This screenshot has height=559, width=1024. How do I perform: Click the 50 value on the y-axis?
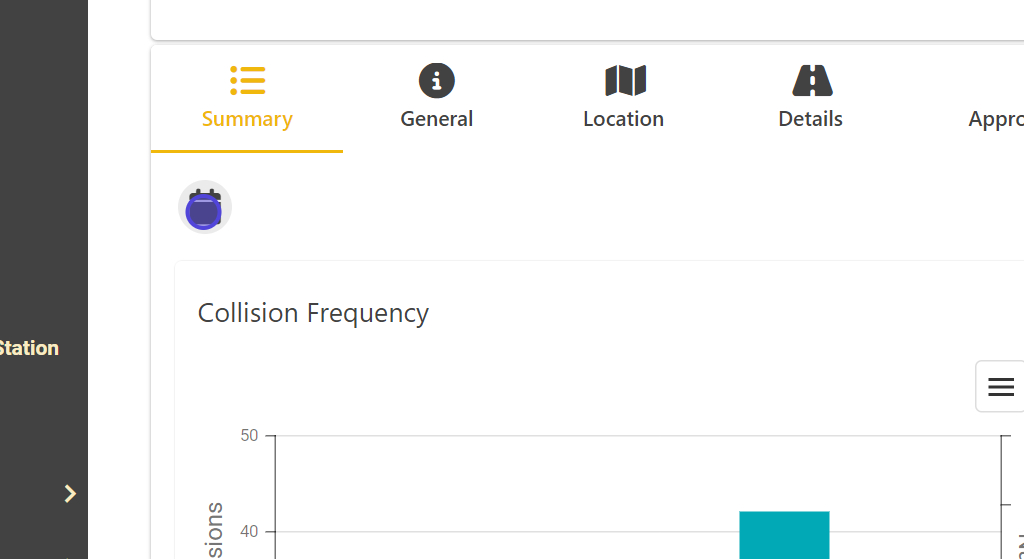[249, 435]
